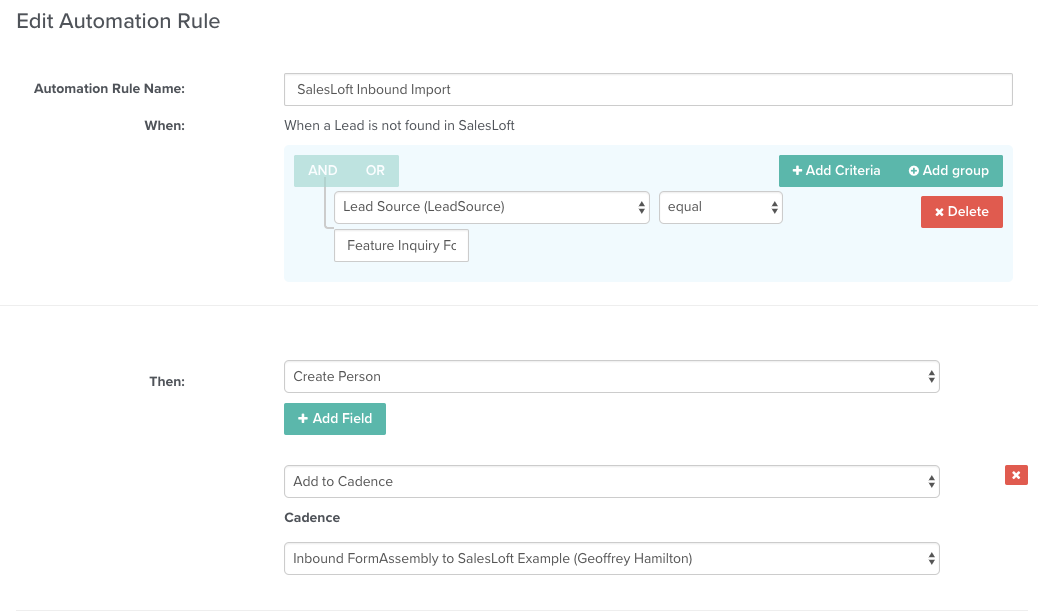The width and height of the screenshot is (1038, 612).
Task: Click the Edit Automation Rule heading
Action: coord(118,21)
